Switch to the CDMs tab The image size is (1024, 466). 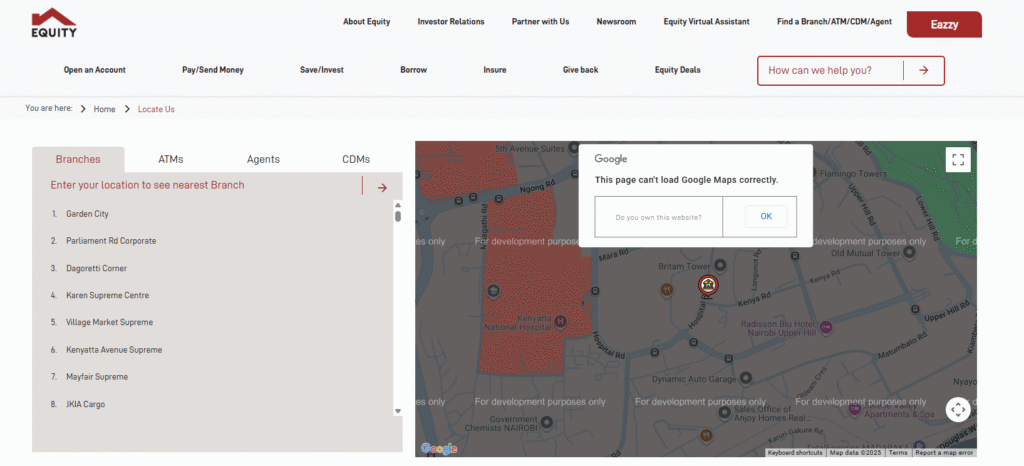pos(356,159)
